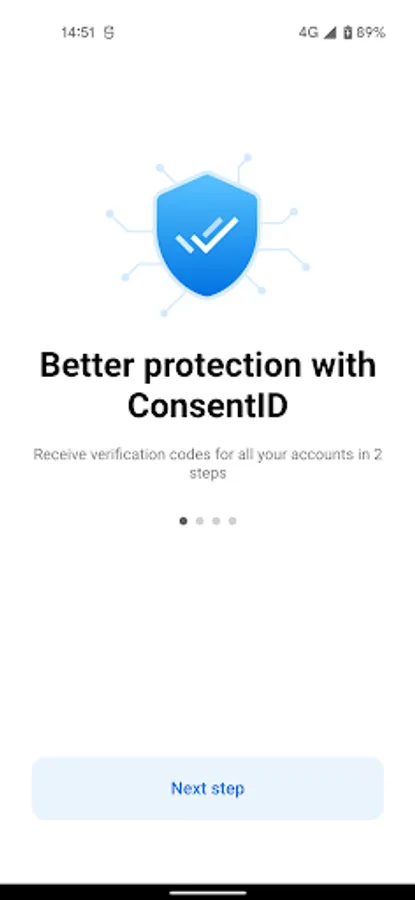Click the word ConsentID in the title

(x=207, y=406)
